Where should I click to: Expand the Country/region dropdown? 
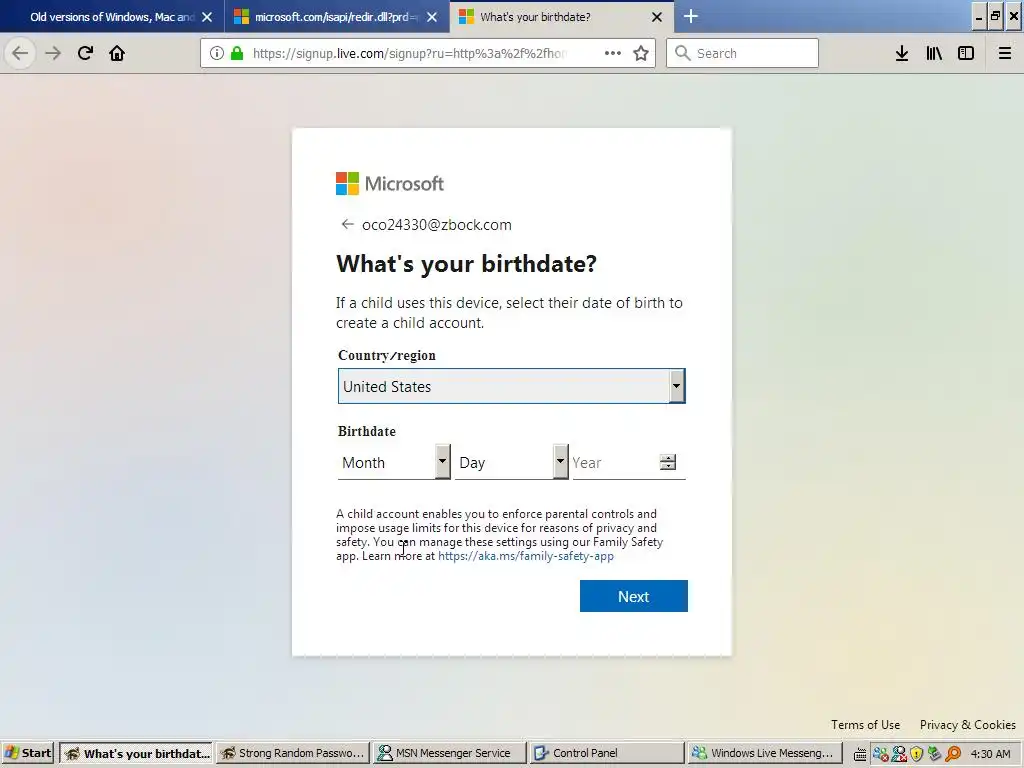tap(511, 386)
